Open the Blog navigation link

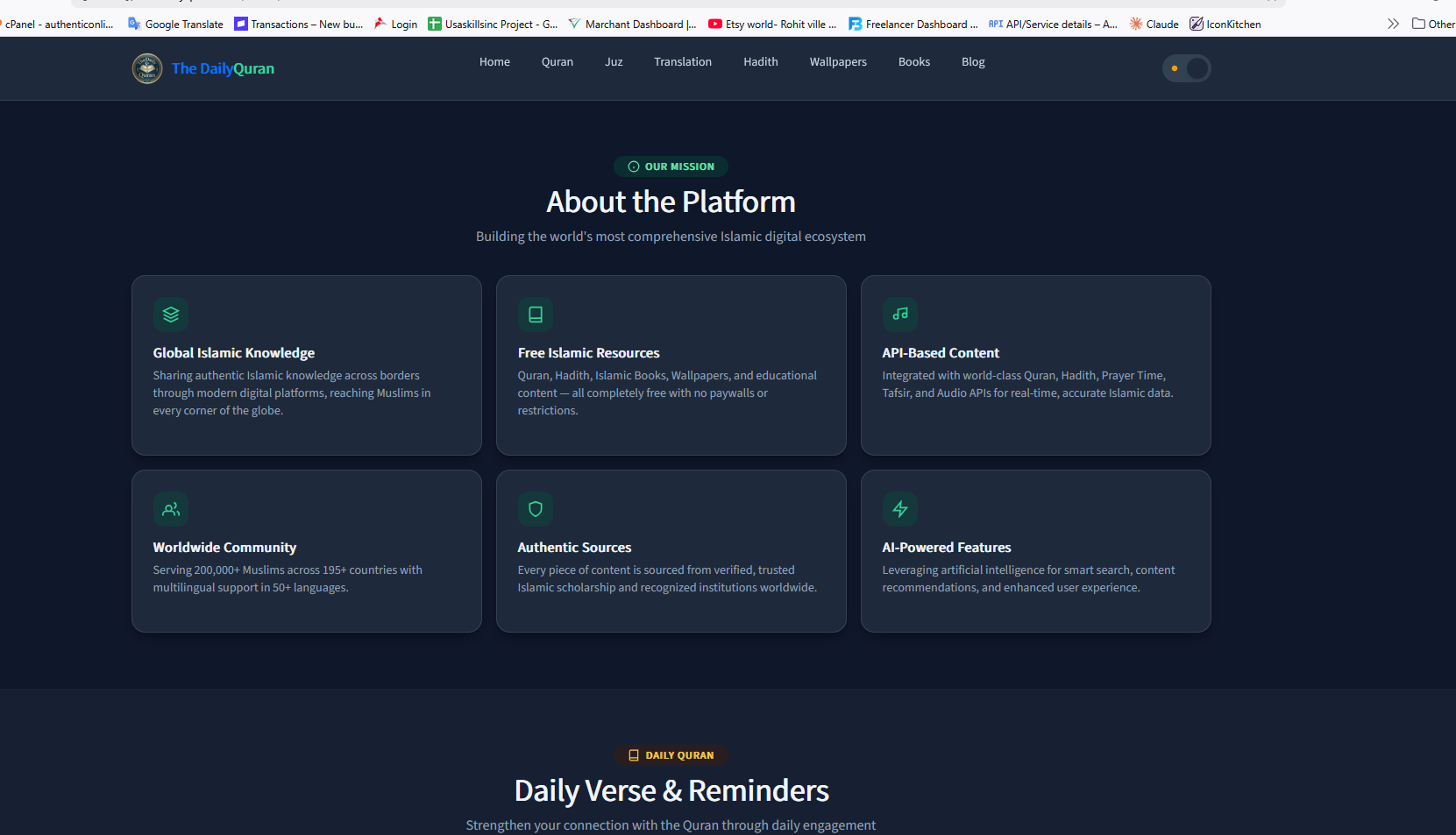tap(973, 62)
